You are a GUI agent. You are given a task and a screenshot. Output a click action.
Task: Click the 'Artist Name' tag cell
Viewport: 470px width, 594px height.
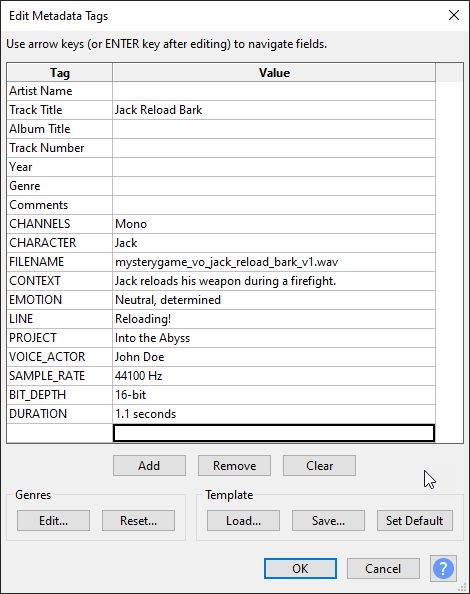pyautogui.click(x=59, y=91)
